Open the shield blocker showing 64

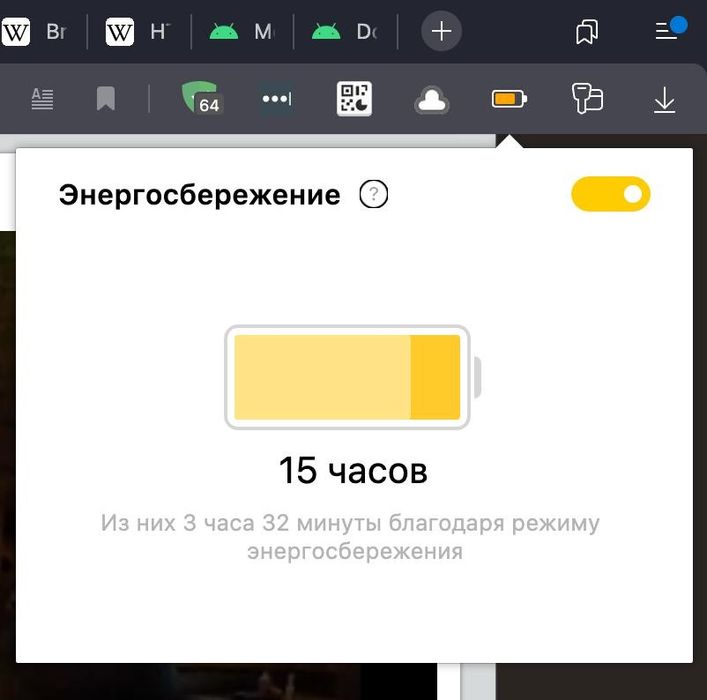pyautogui.click(x=202, y=97)
